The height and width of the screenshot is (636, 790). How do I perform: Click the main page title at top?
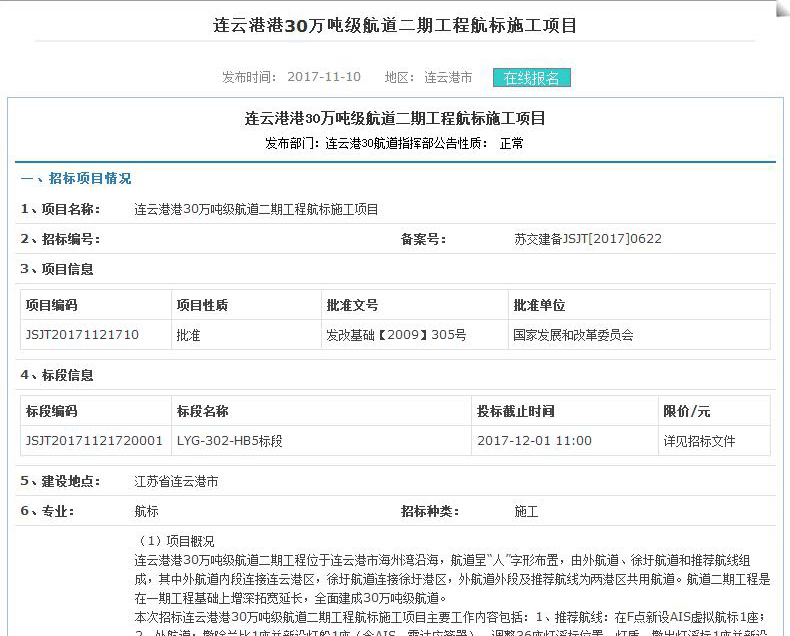[396, 25]
